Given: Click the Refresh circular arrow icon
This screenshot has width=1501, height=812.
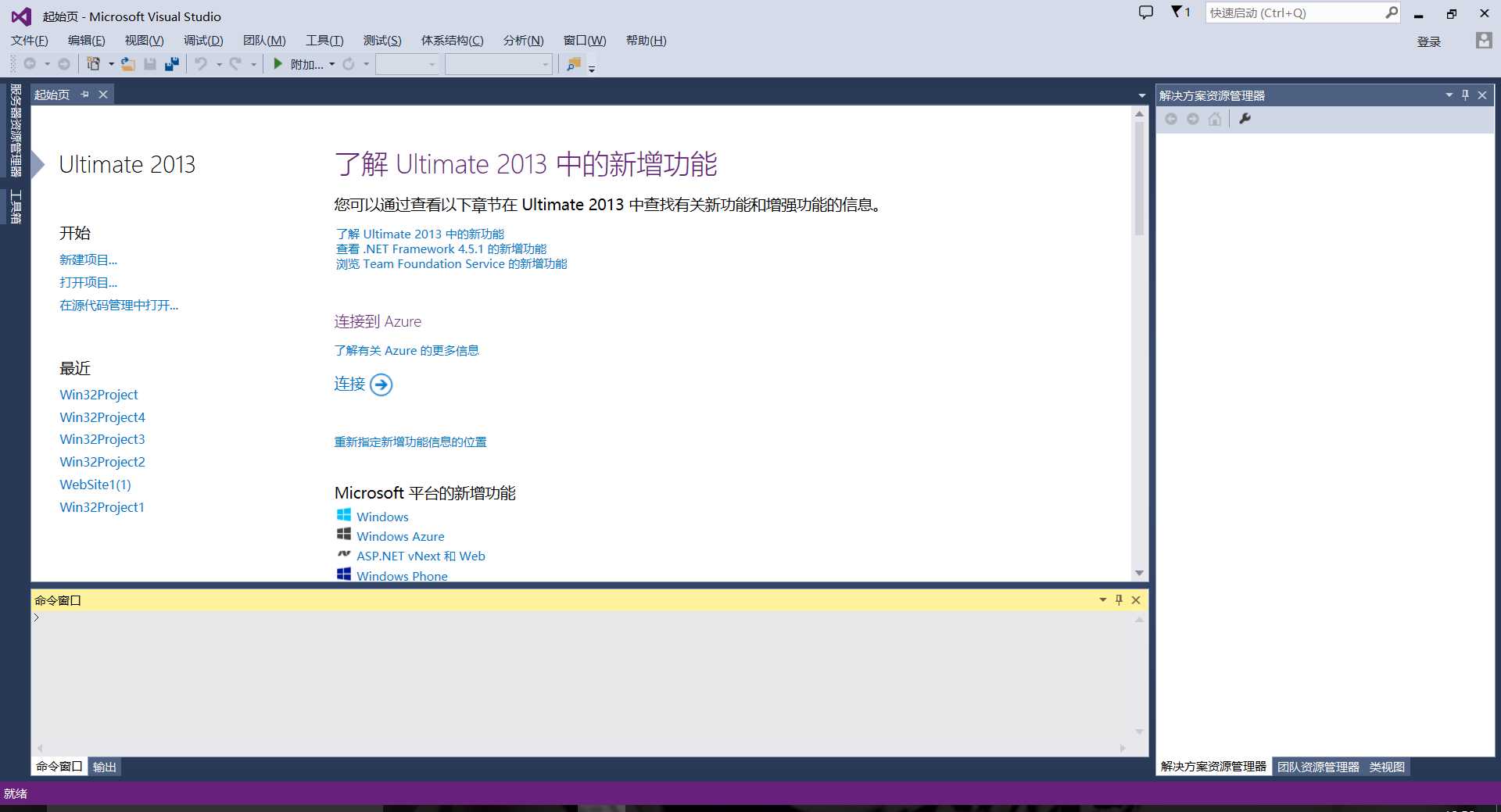Looking at the screenshot, I should pos(349,64).
